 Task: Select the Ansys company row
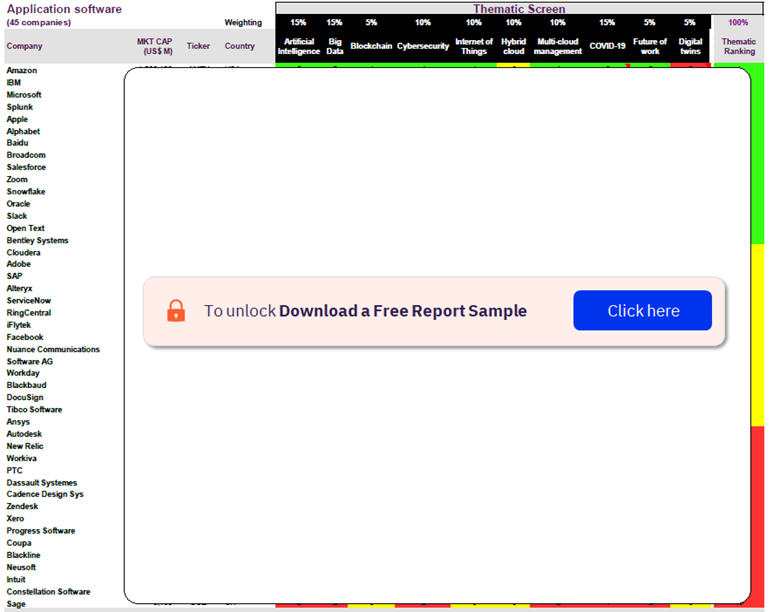pyautogui.click(x=18, y=421)
